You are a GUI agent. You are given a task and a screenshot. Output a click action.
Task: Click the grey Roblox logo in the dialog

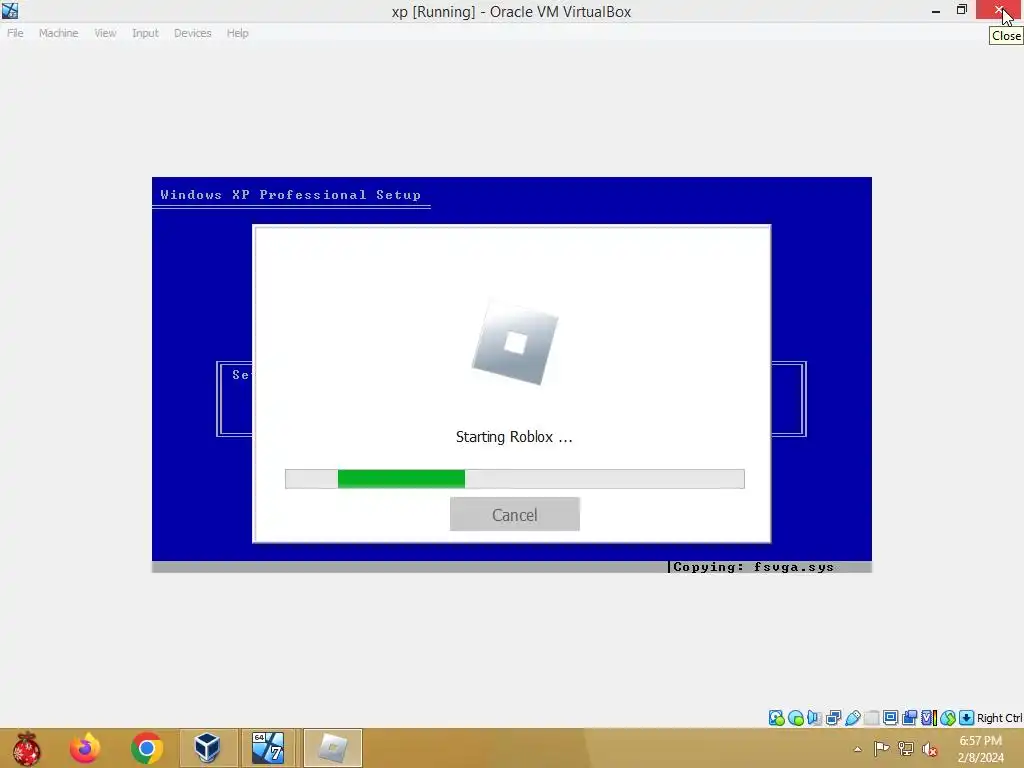515,342
